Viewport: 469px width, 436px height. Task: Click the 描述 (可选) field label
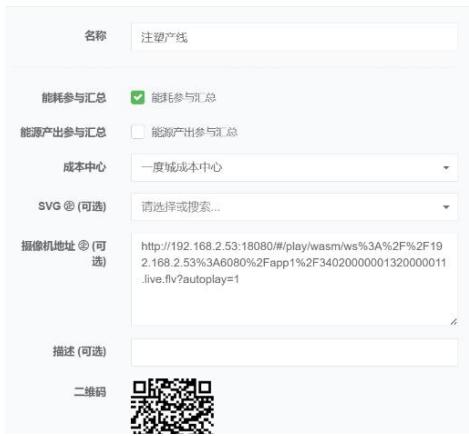(x=79, y=351)
